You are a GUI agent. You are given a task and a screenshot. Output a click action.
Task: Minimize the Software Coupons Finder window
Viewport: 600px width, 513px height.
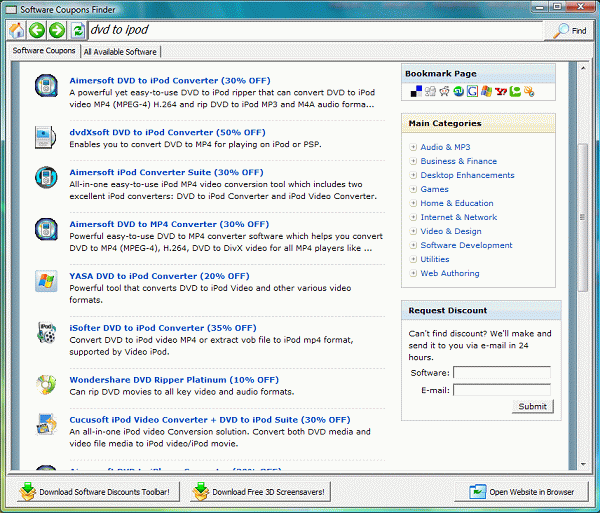(x=540, y=7)
